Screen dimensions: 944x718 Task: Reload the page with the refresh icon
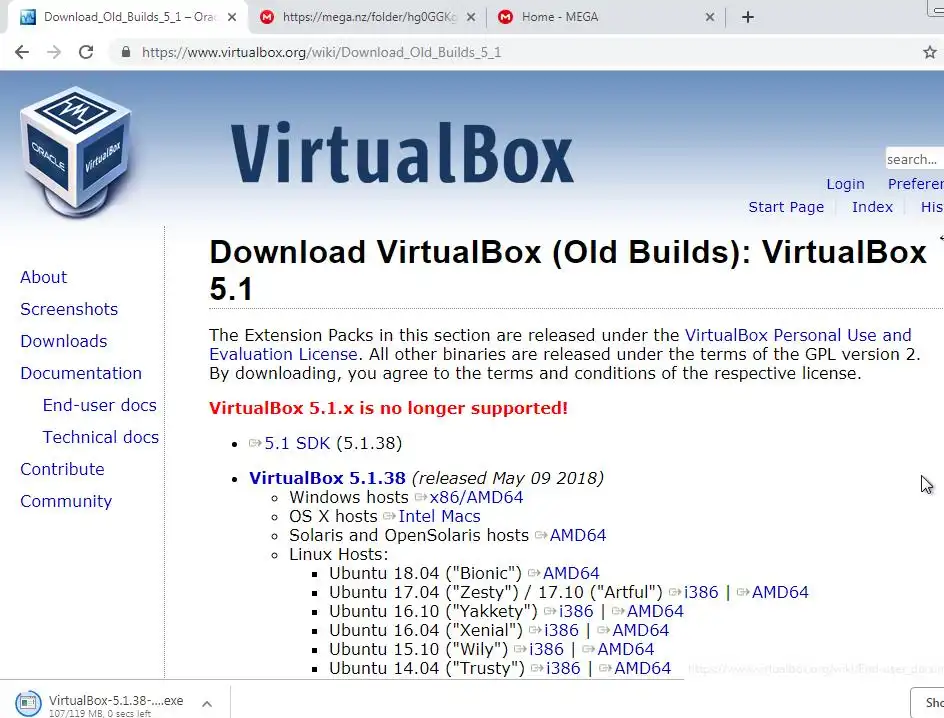pos(86,52)
